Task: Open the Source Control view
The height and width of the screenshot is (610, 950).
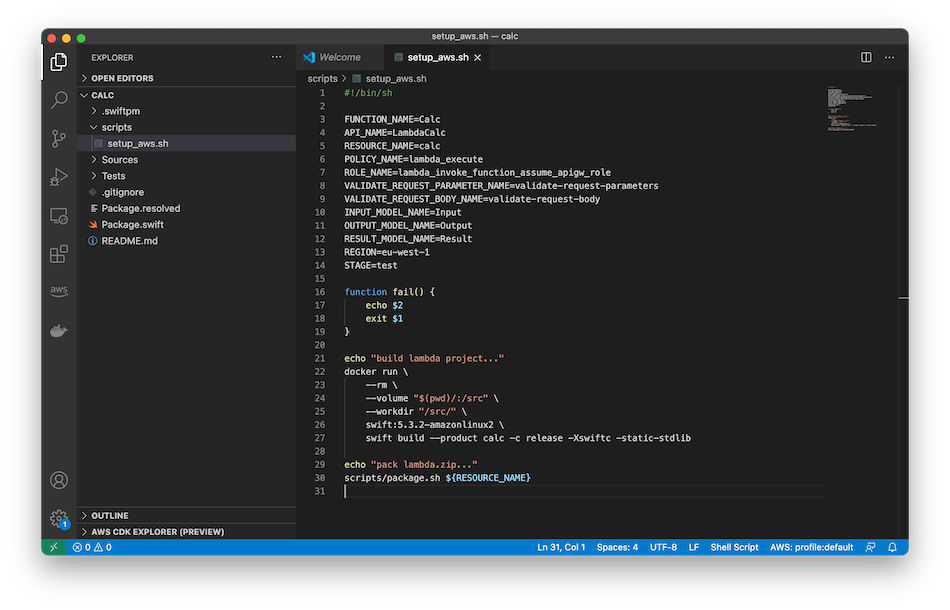Action: [x=59, y=139]
